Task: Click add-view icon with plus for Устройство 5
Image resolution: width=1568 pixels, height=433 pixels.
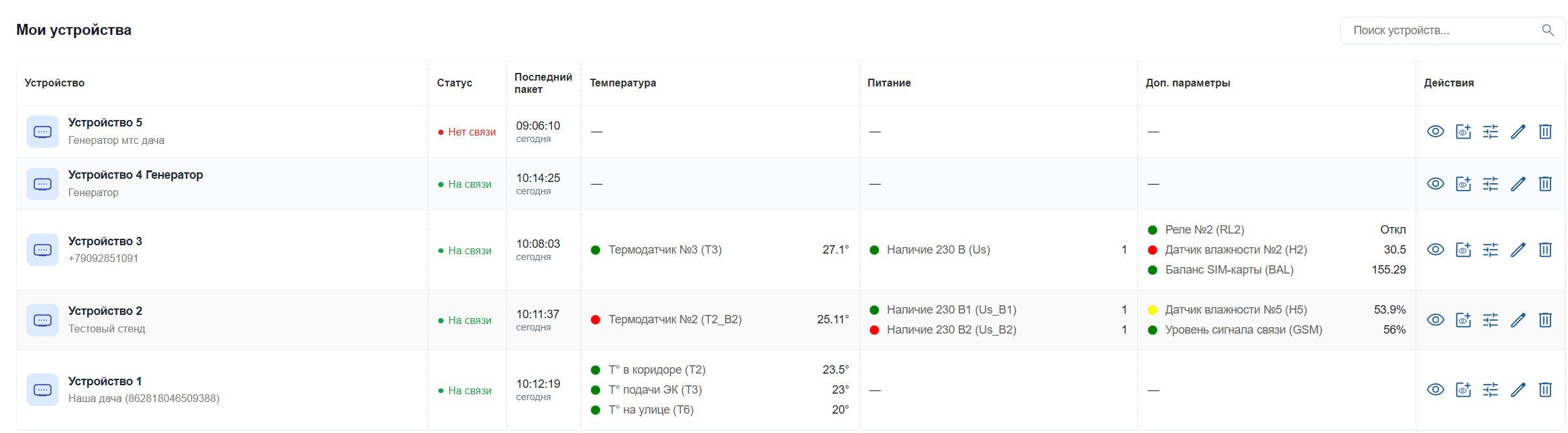Action: point(1463,132)
